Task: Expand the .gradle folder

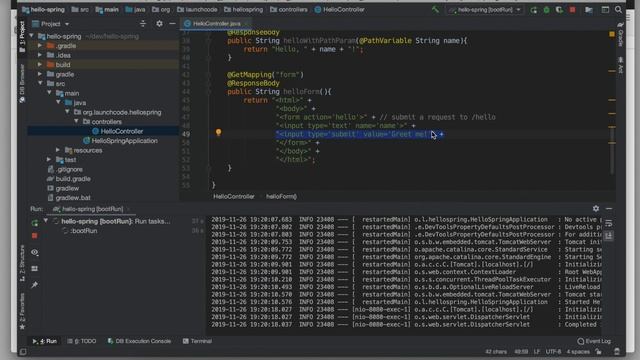Action: tap(40, 45)
